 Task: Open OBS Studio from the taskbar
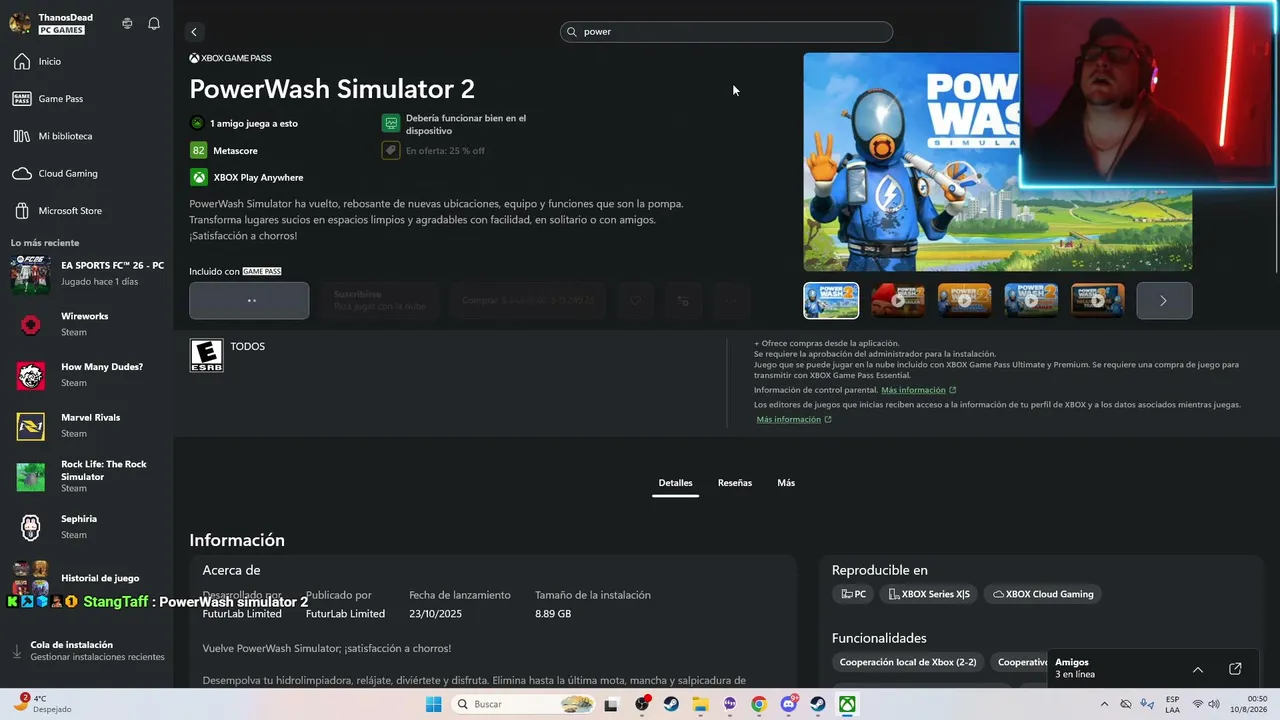[x=642, y=704]
